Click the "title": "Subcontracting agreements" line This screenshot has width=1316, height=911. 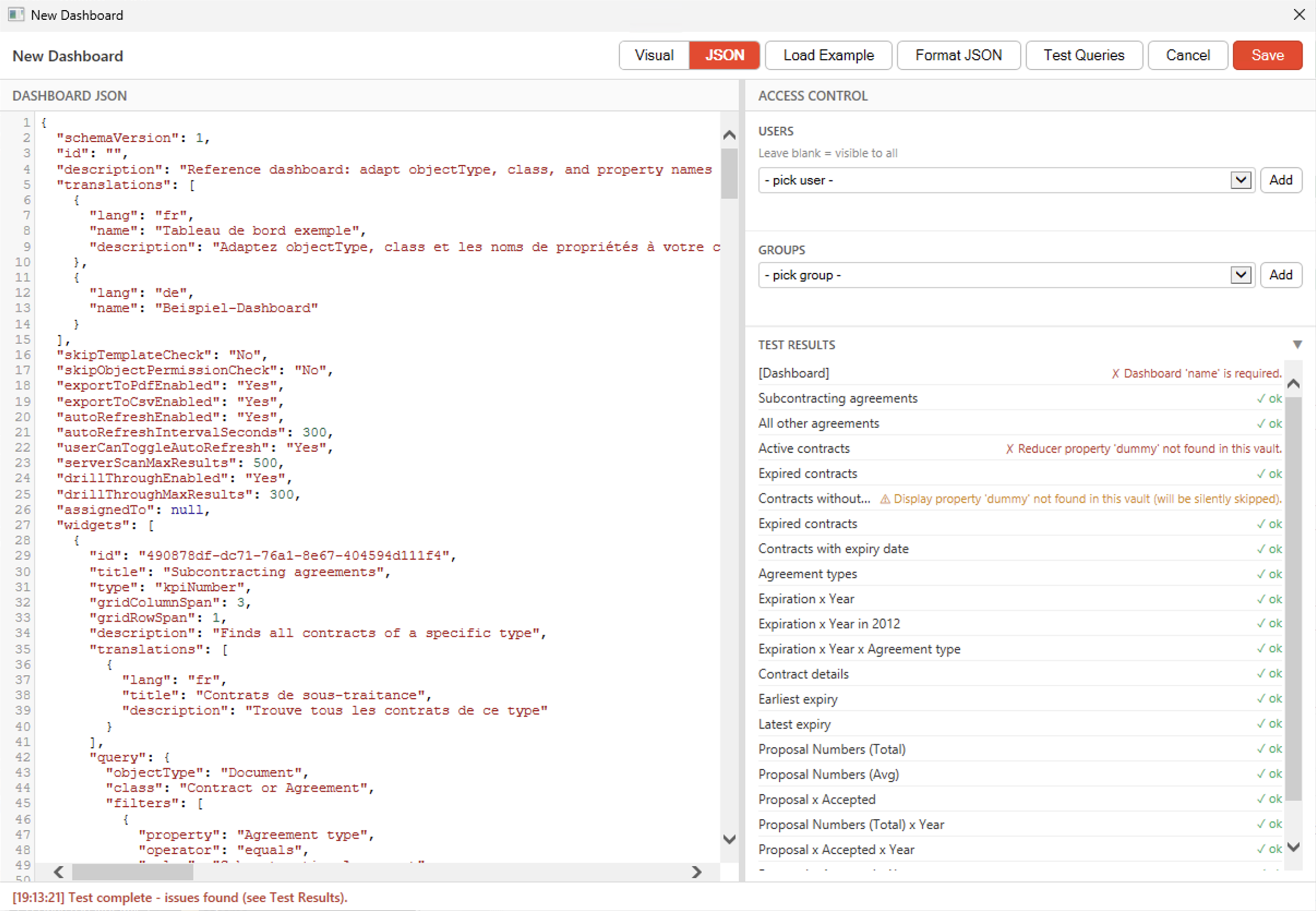(x=240, y=571)
